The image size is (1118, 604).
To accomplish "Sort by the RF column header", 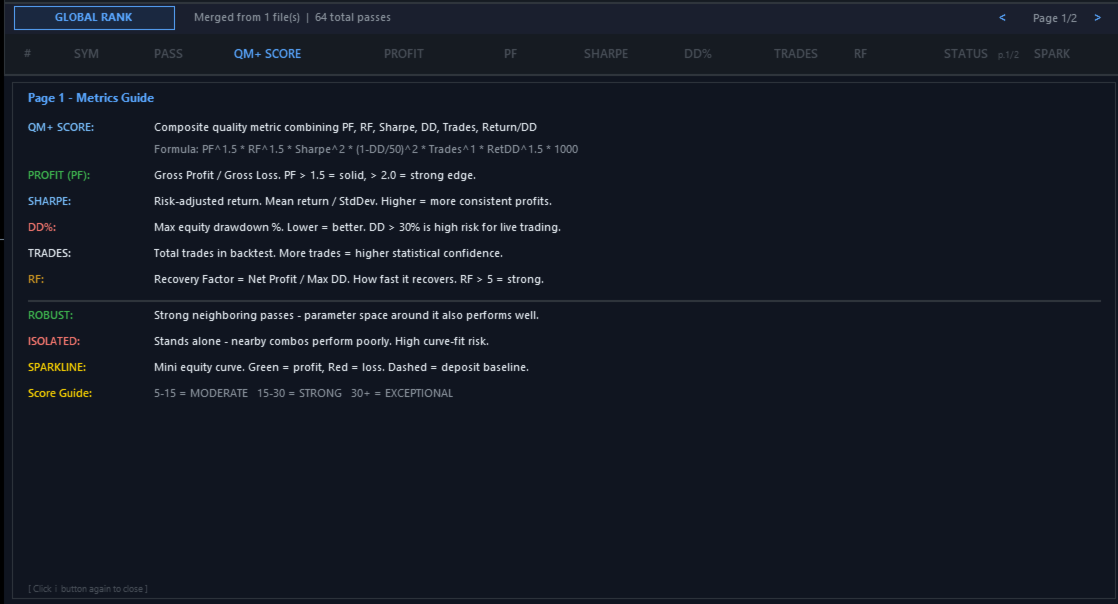I will click(x=861, y=54).
